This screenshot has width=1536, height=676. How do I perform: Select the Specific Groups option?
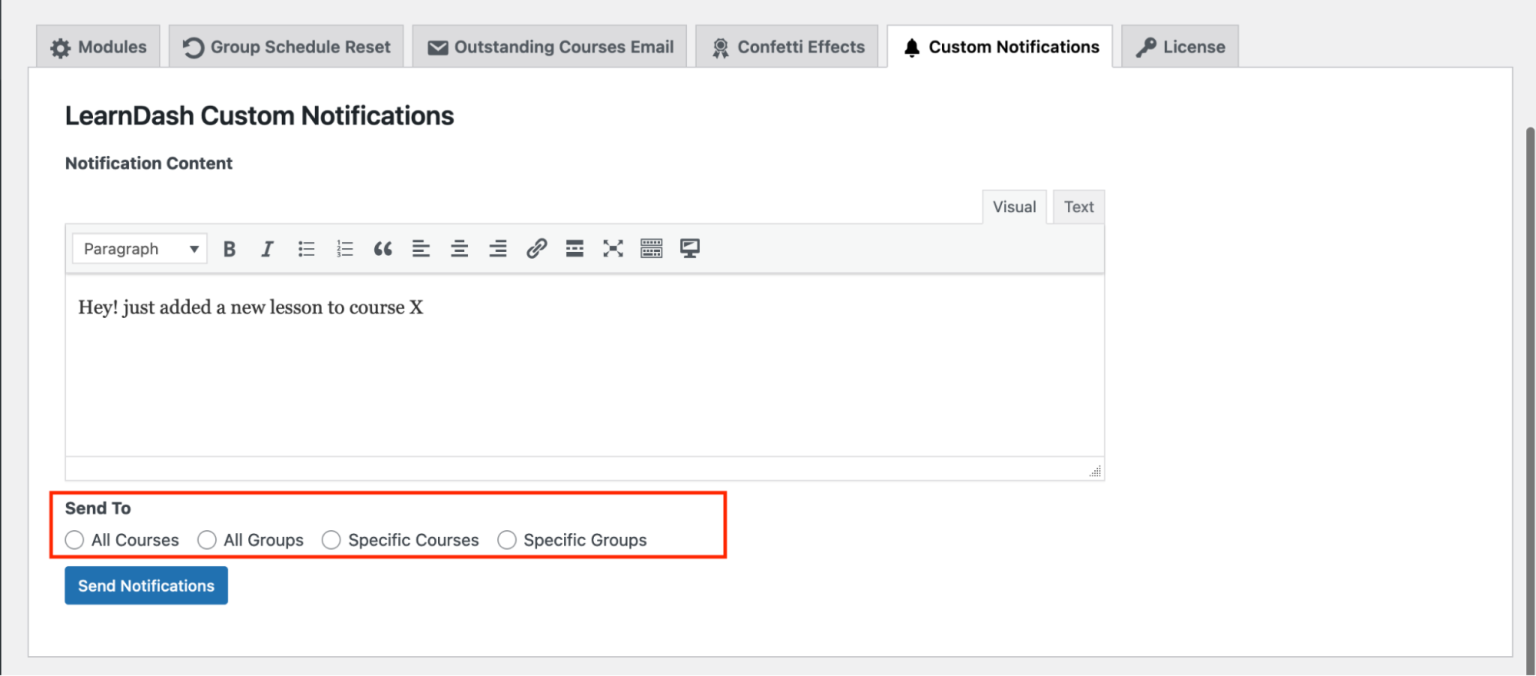pos(507,539)
